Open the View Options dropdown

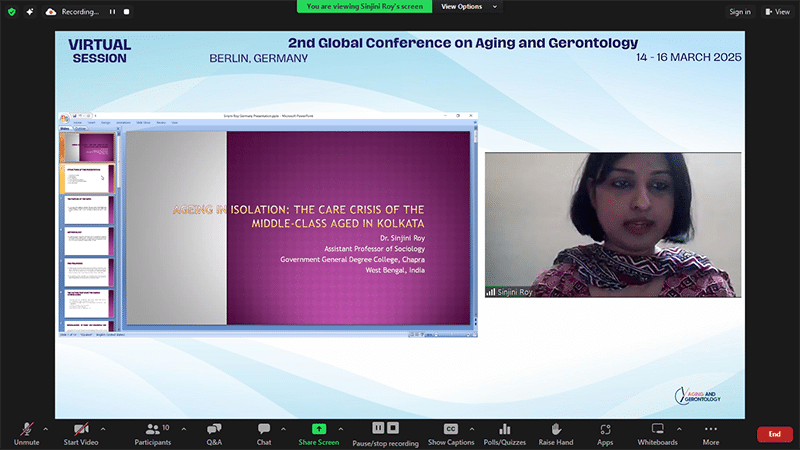(467, 6)
